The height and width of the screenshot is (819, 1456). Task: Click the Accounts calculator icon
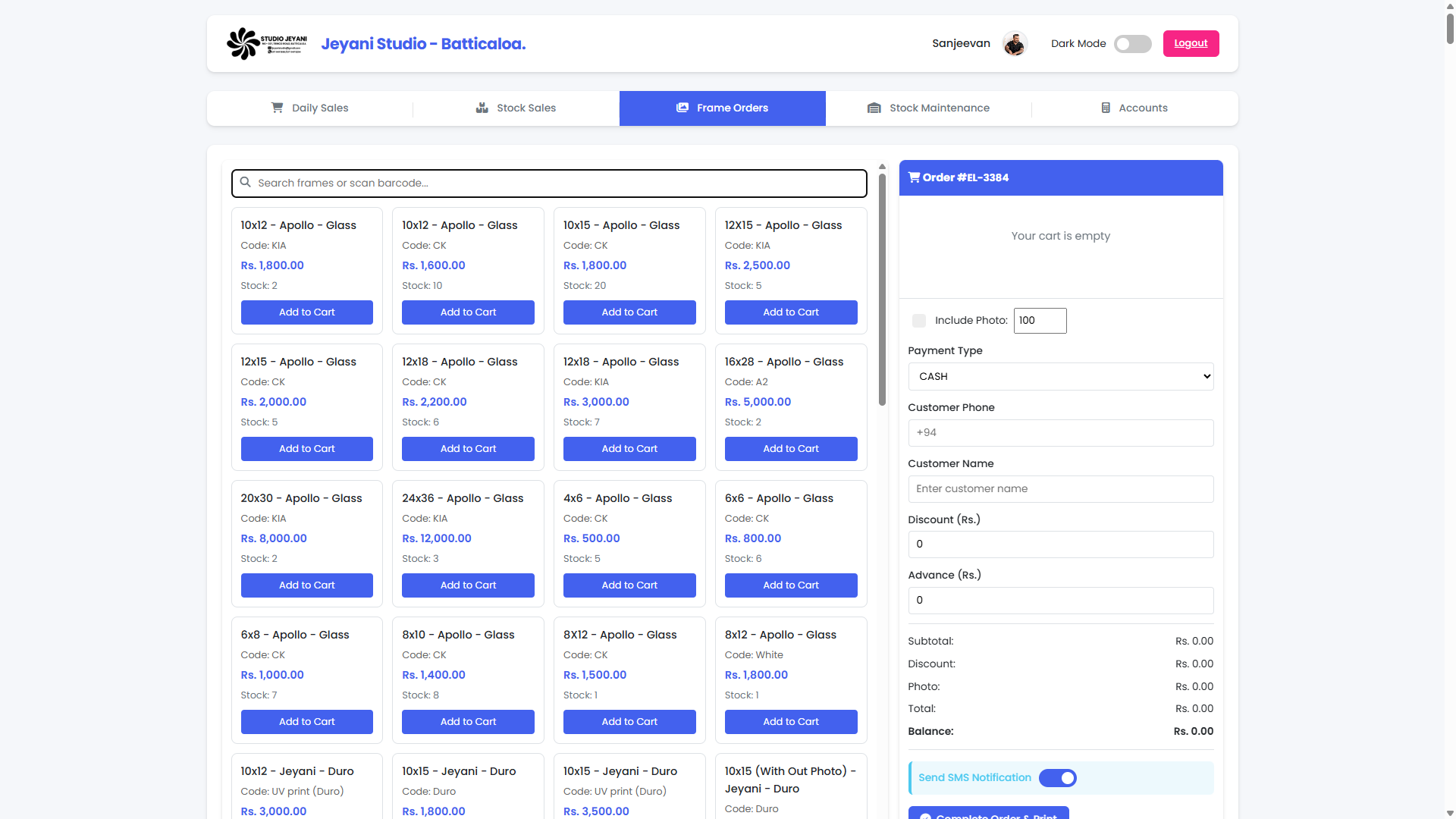click(1106, 108)
